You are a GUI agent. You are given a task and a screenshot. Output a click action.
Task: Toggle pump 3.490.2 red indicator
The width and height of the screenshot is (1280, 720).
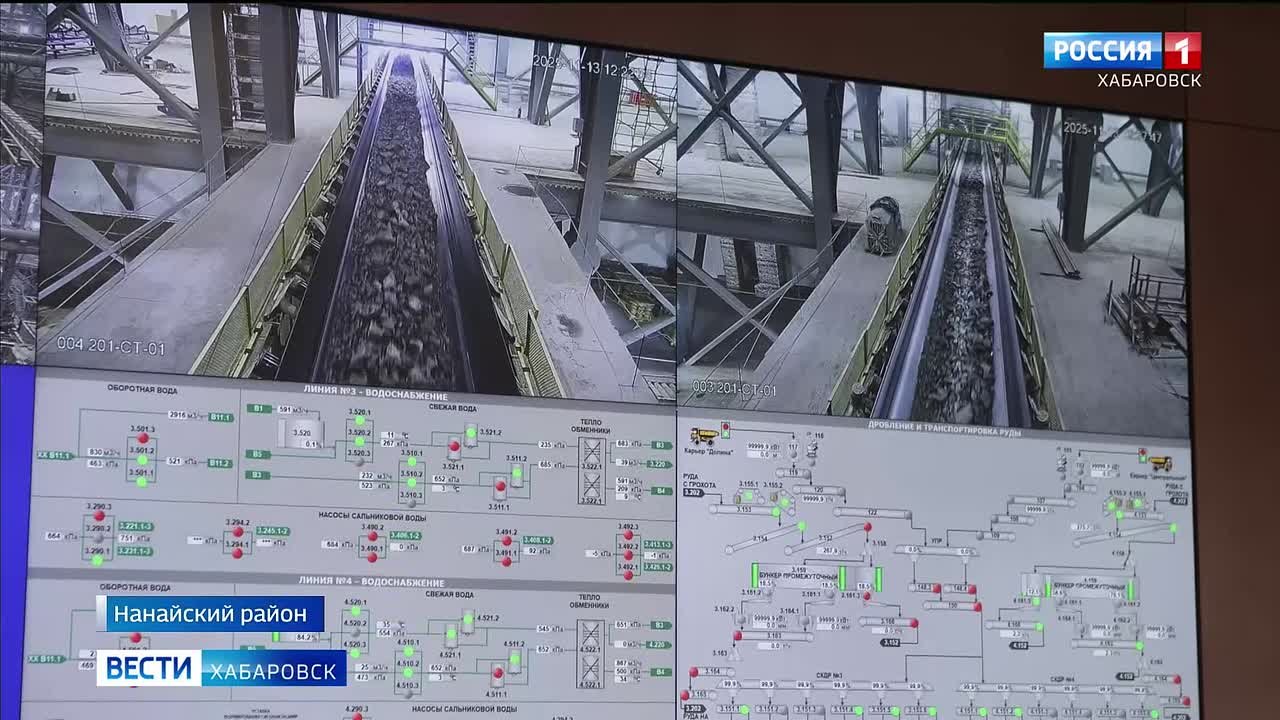coord(372,536)
